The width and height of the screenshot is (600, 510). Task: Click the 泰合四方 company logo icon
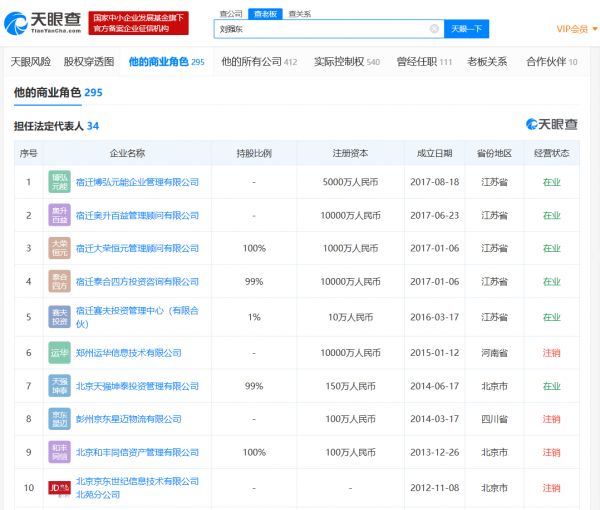(x=59, y=282)
